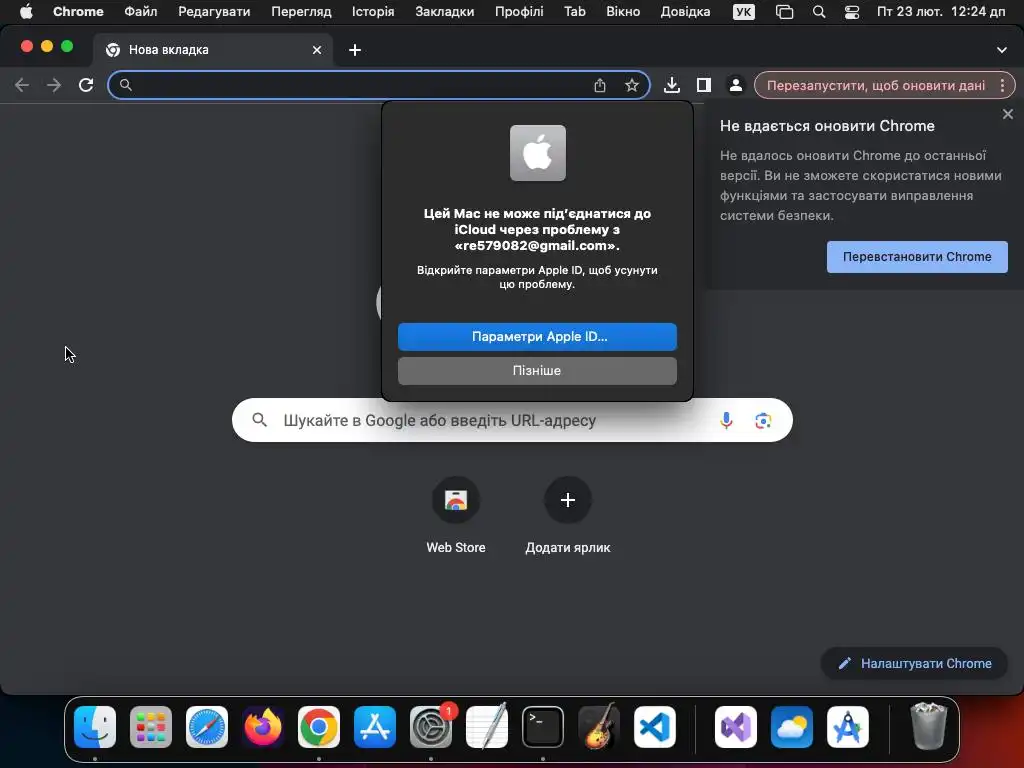Click the date and time in menu bar
The width and height of the screenshot is (1024, 768).
[940, 12]
